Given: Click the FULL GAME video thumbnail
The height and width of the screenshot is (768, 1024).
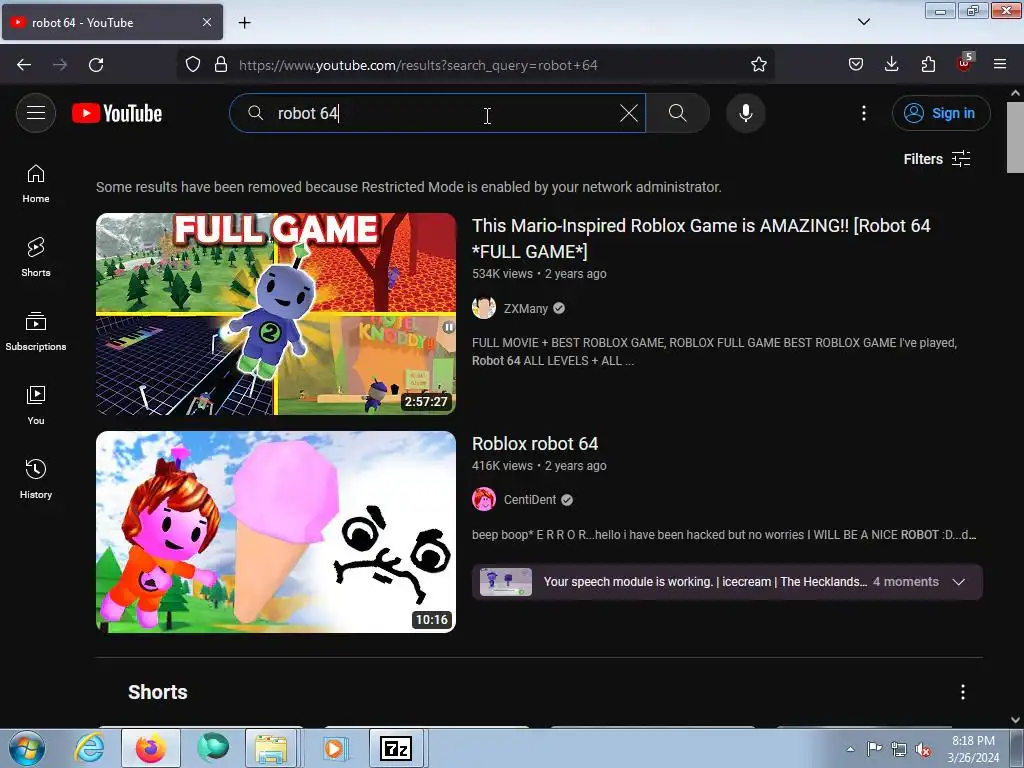Looking at the screenshot, I should [276, 313].
